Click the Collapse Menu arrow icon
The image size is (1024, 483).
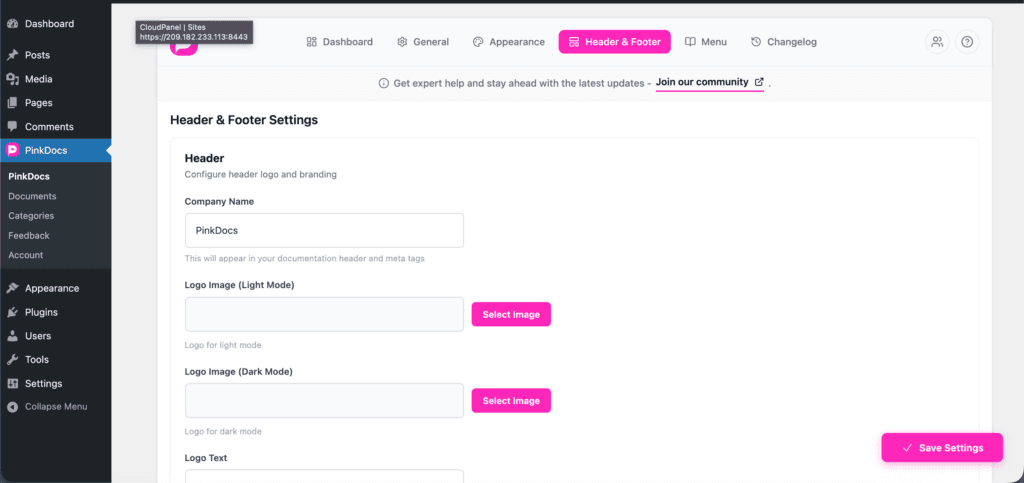click(x=12, y=407)
